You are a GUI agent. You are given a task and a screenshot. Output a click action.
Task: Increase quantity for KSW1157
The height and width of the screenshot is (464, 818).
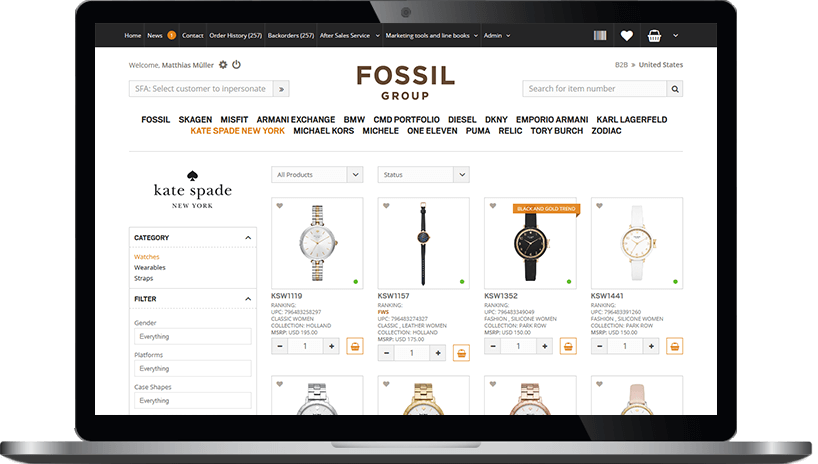click(x=438, y=353)
